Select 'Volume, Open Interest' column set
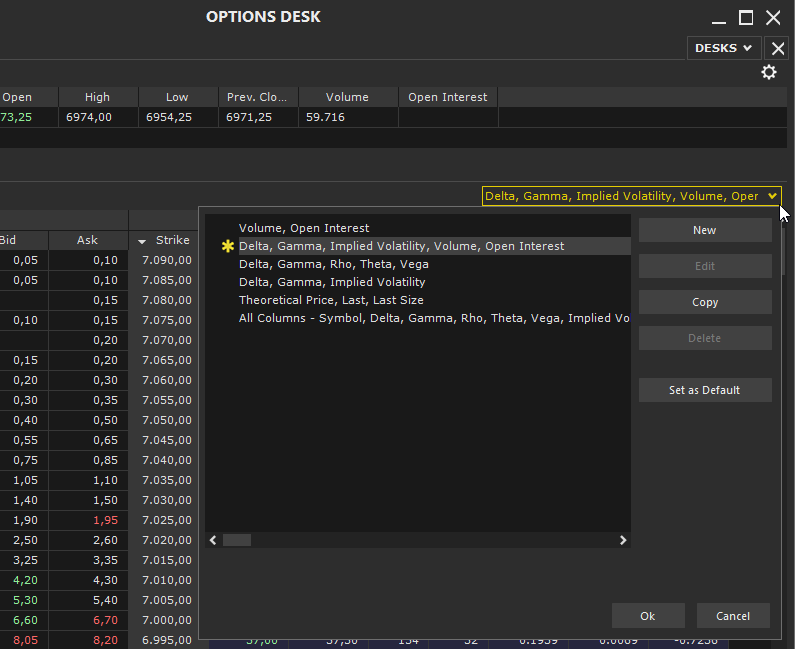This screenshot has height=649, width=795. (x=304, y=228)
